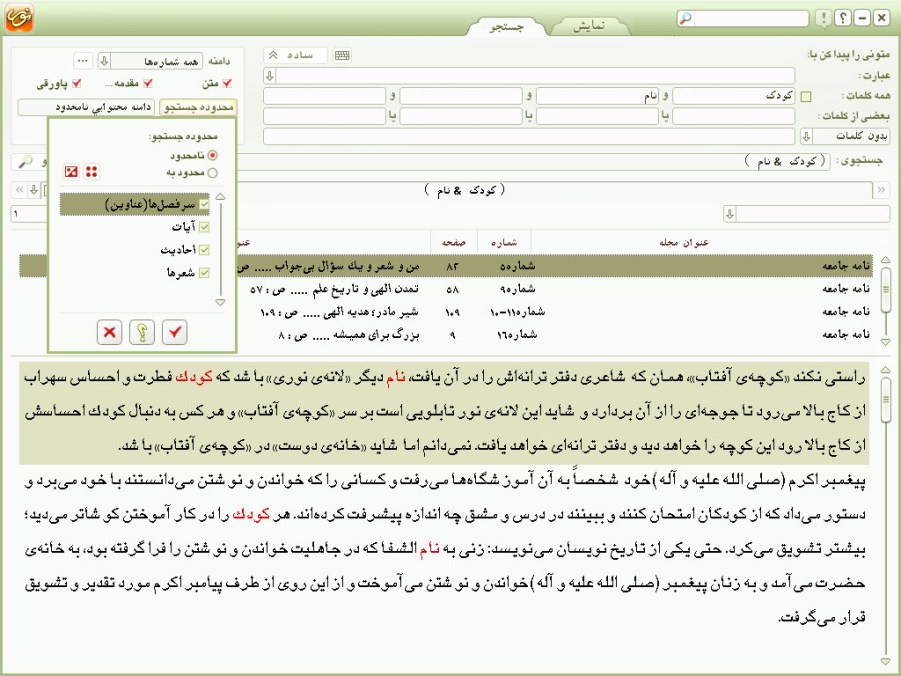The width and height of the screenshot is (901, 676).
Task: Click the input field containing نام
Action: pos(597,96)
